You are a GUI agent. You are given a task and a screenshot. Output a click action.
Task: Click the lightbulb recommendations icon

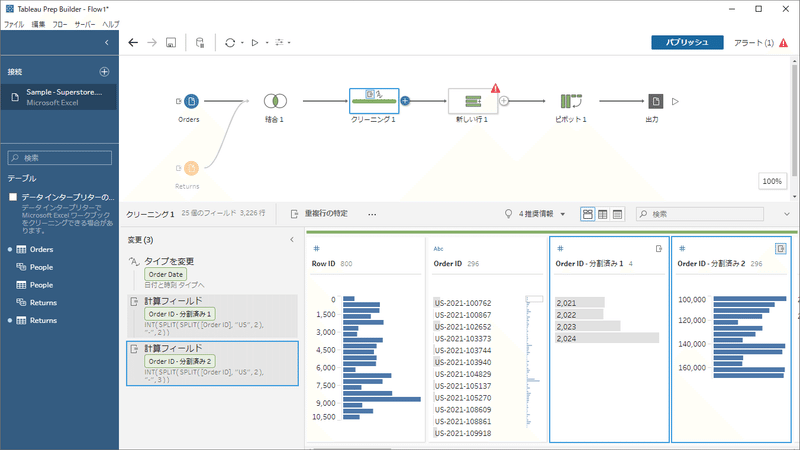tap(508, 214)
